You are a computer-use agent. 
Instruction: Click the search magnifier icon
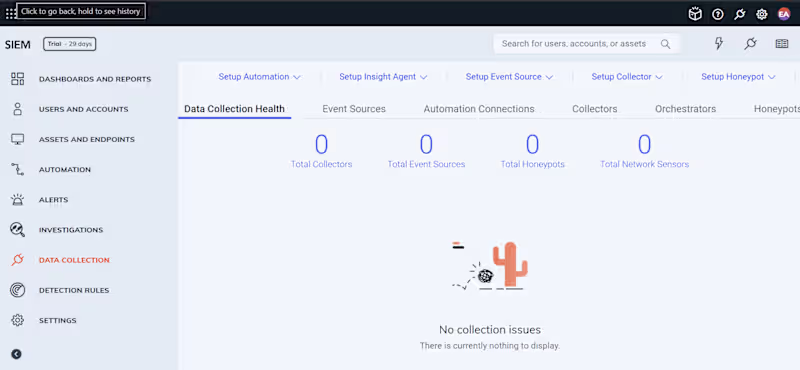pyautogui.click(x=665, y=44)
